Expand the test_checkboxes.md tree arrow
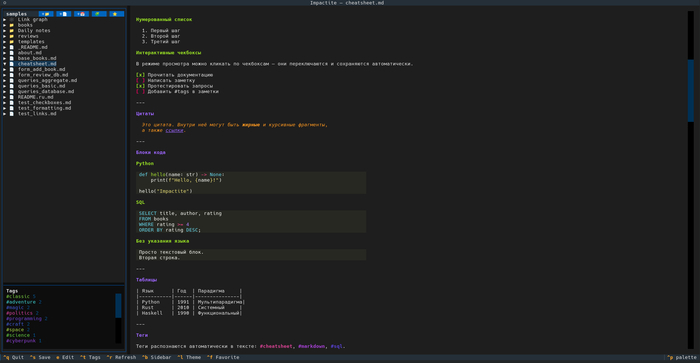Screen dimensions: 700x363 [4, 103]
